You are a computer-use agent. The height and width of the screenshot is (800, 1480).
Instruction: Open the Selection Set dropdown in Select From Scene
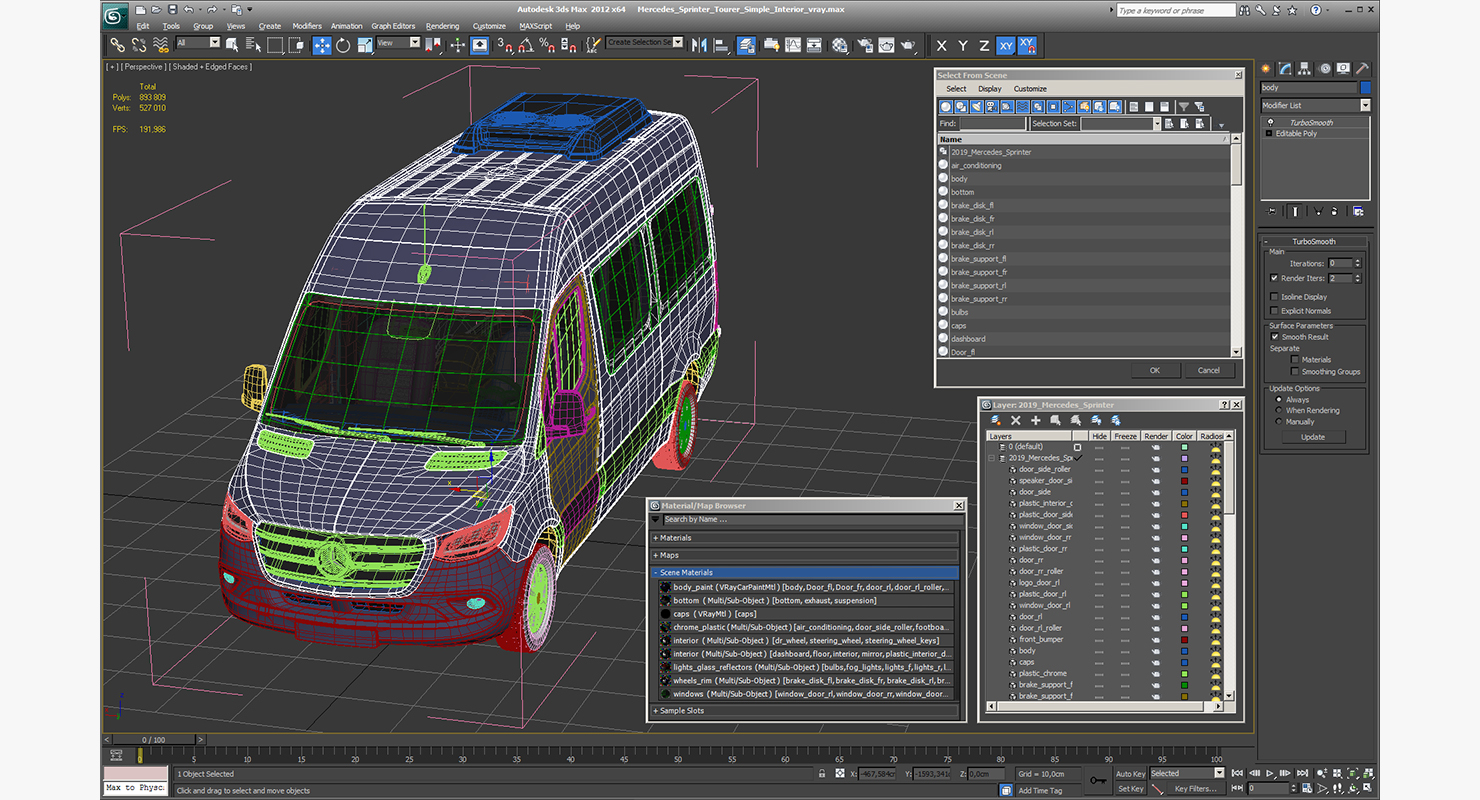(1120, 124)
